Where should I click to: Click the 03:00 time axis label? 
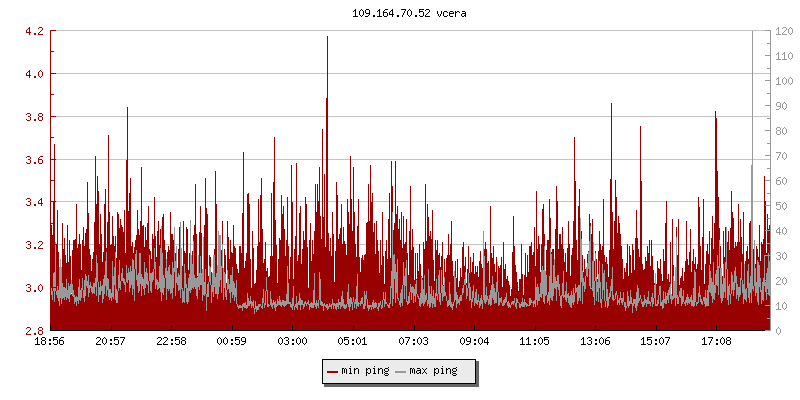292,342
